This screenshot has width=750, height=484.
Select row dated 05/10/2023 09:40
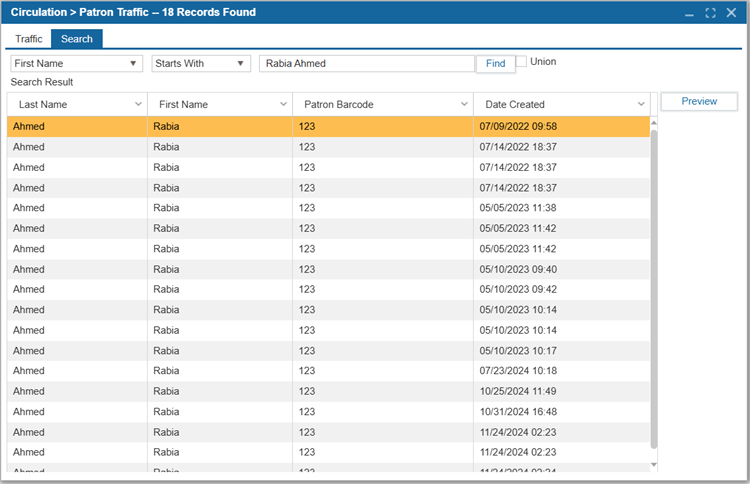tap(328, 269)
